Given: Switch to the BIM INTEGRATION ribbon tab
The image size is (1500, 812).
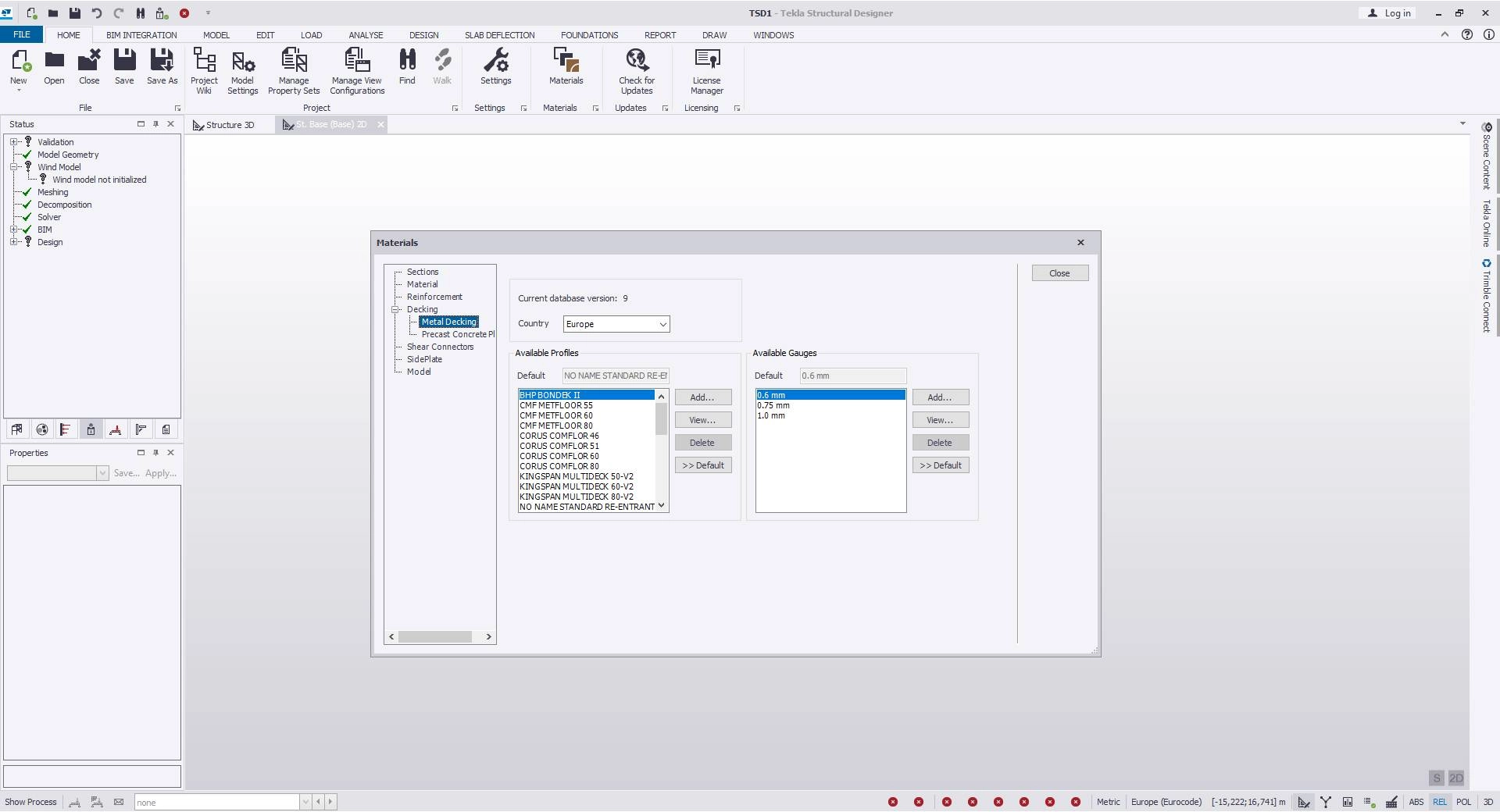Looking at the screenshot, I should [x=141, y=35].
